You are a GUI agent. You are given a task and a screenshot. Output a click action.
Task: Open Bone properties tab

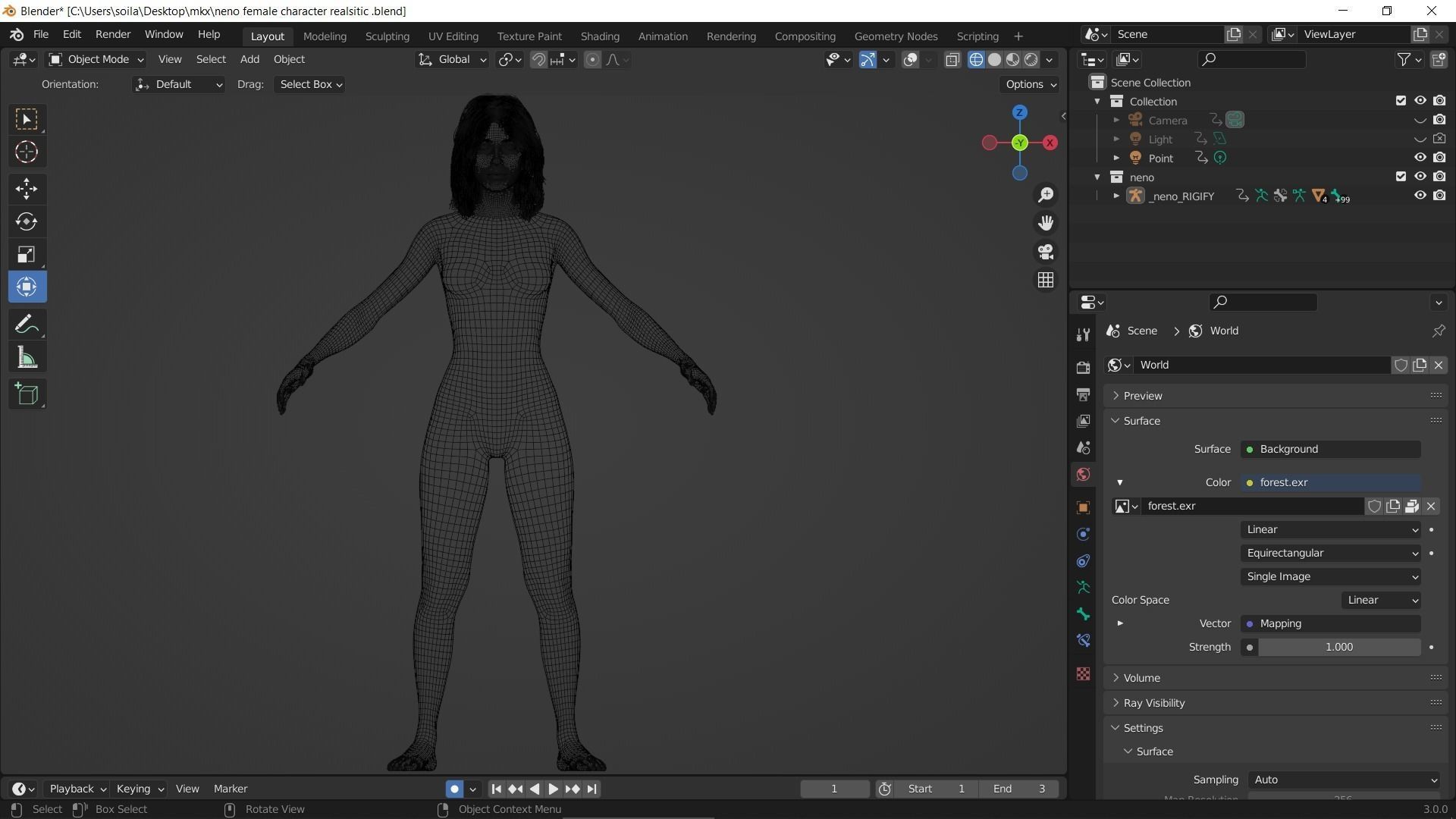[x=1083, y=613]
